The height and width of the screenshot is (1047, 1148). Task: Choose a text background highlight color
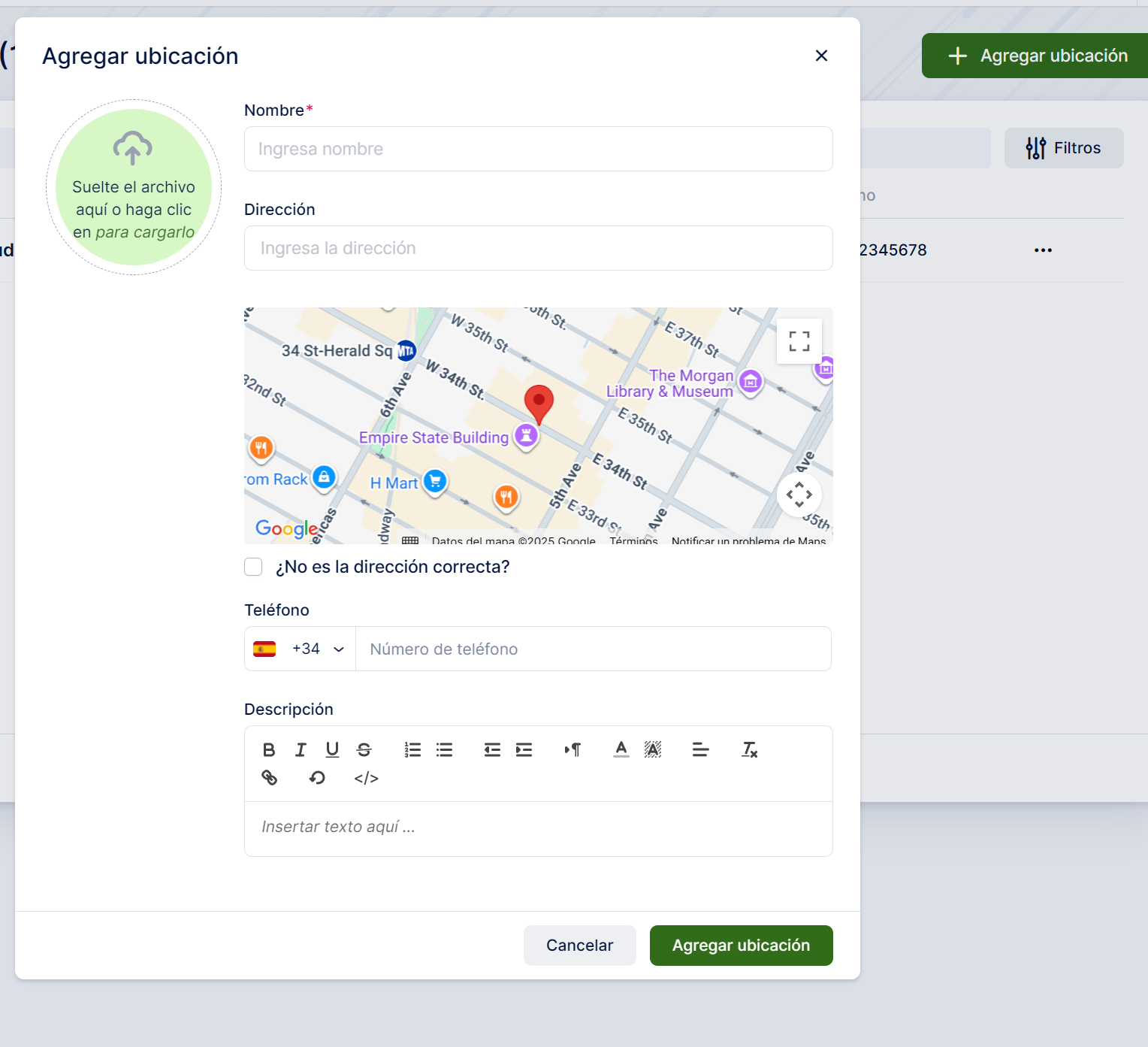pos(653,749)
